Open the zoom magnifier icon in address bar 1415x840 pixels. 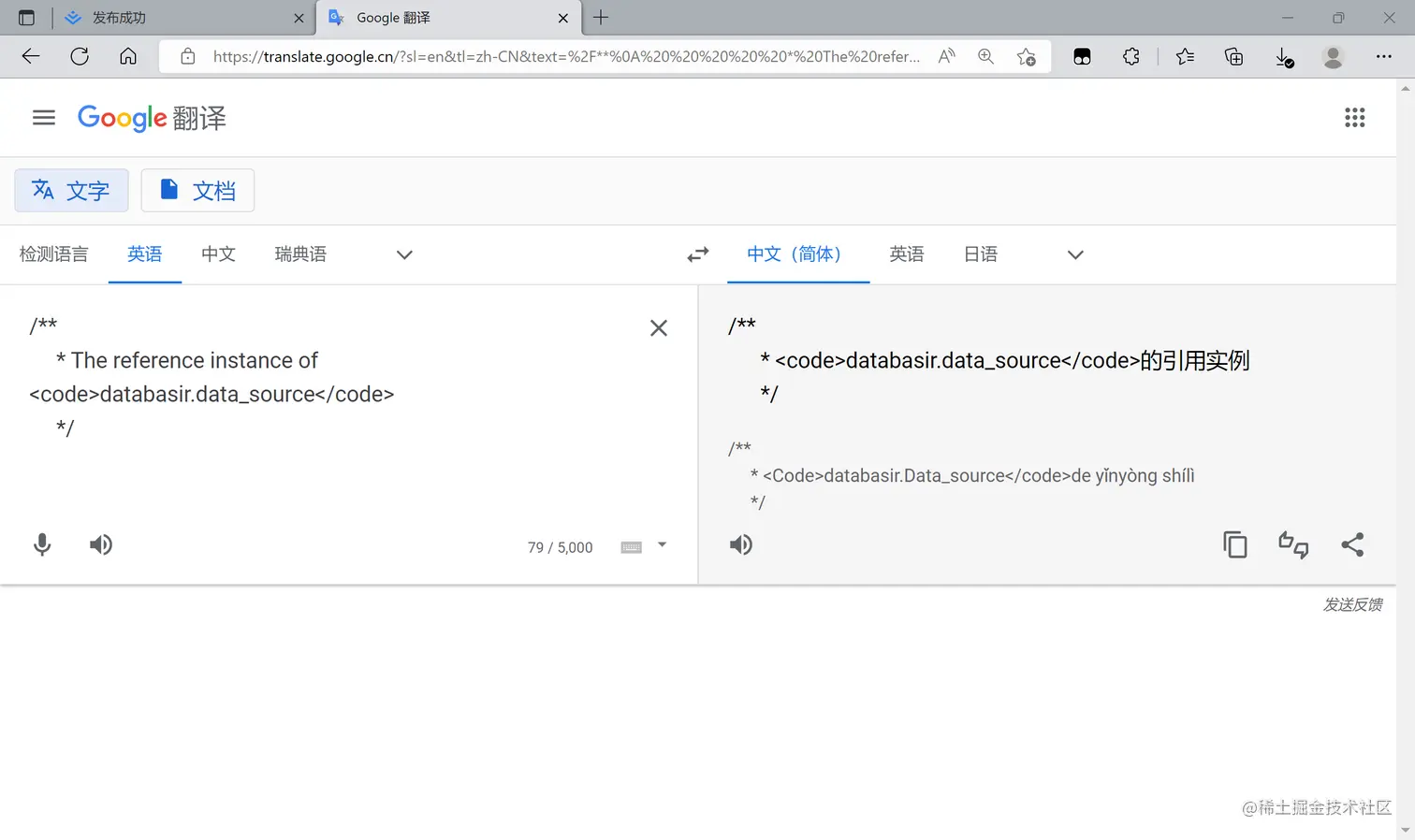986,56
